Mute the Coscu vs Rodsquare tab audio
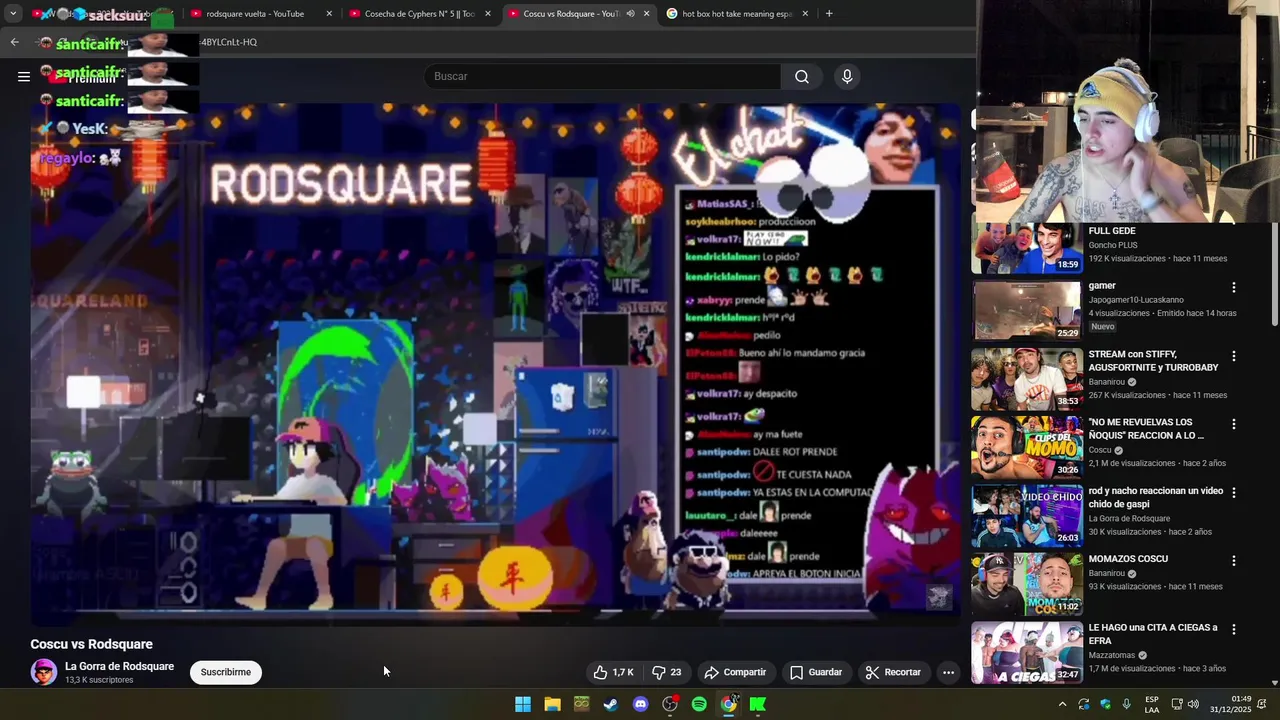The image size is (1280, 720). coord(630,14)
